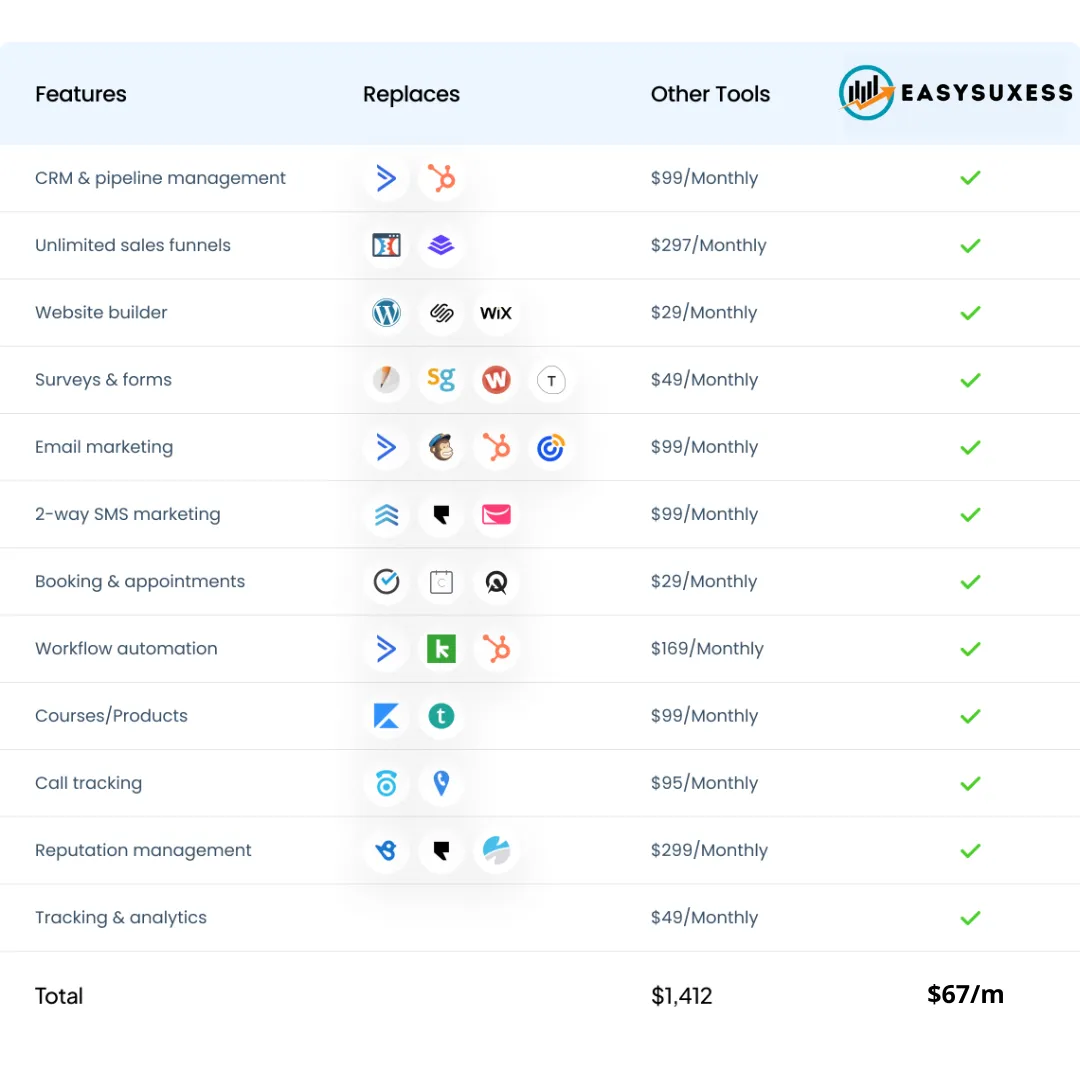Click the Calendly icon in the Booking row

pyautogui.click(x=441, y=582)
